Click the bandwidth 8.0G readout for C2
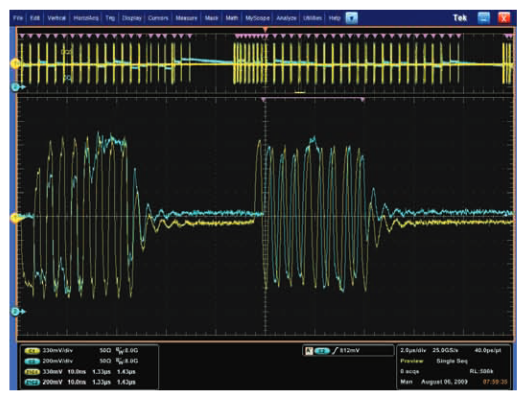This screenshot has height=397, width=528. point(127,361)
